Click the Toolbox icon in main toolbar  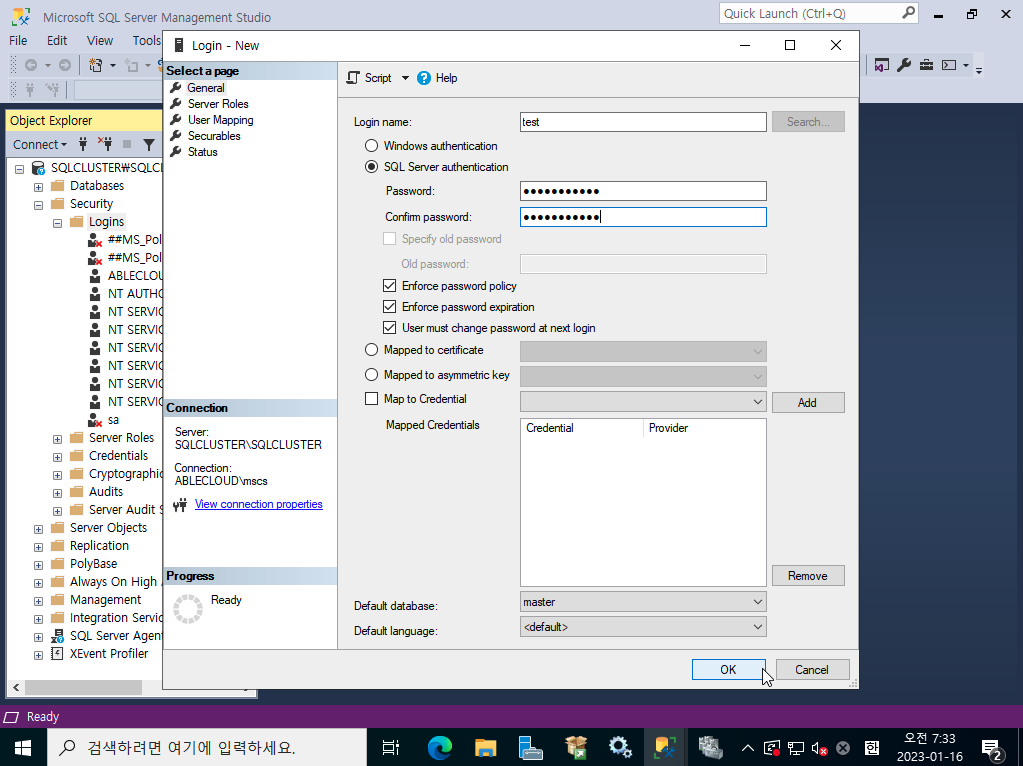point(926,65)
